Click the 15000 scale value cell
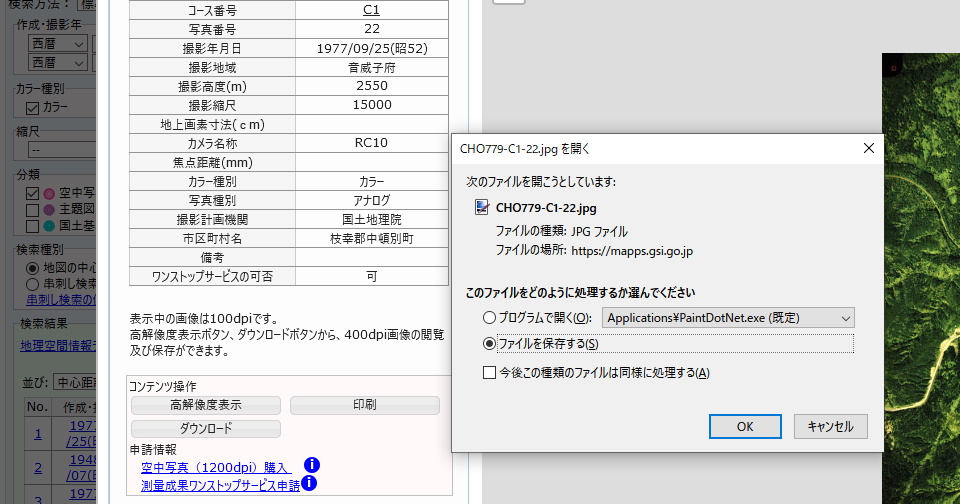960x504 pixels. (x=372, y=105)
